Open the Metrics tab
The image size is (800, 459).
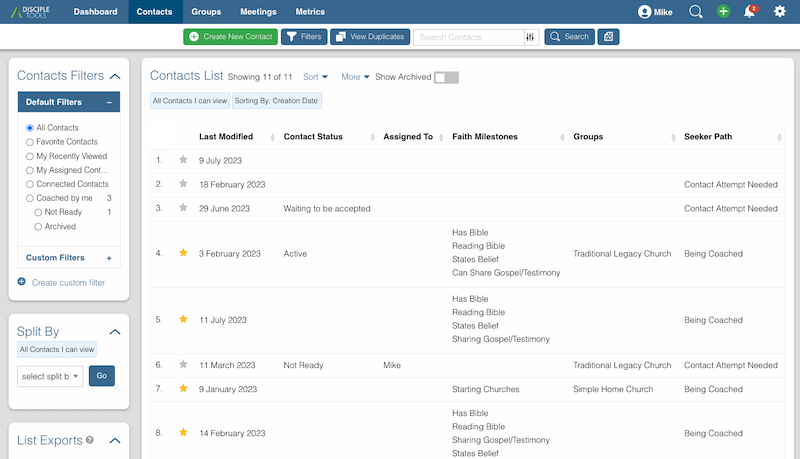pos(310,12)
